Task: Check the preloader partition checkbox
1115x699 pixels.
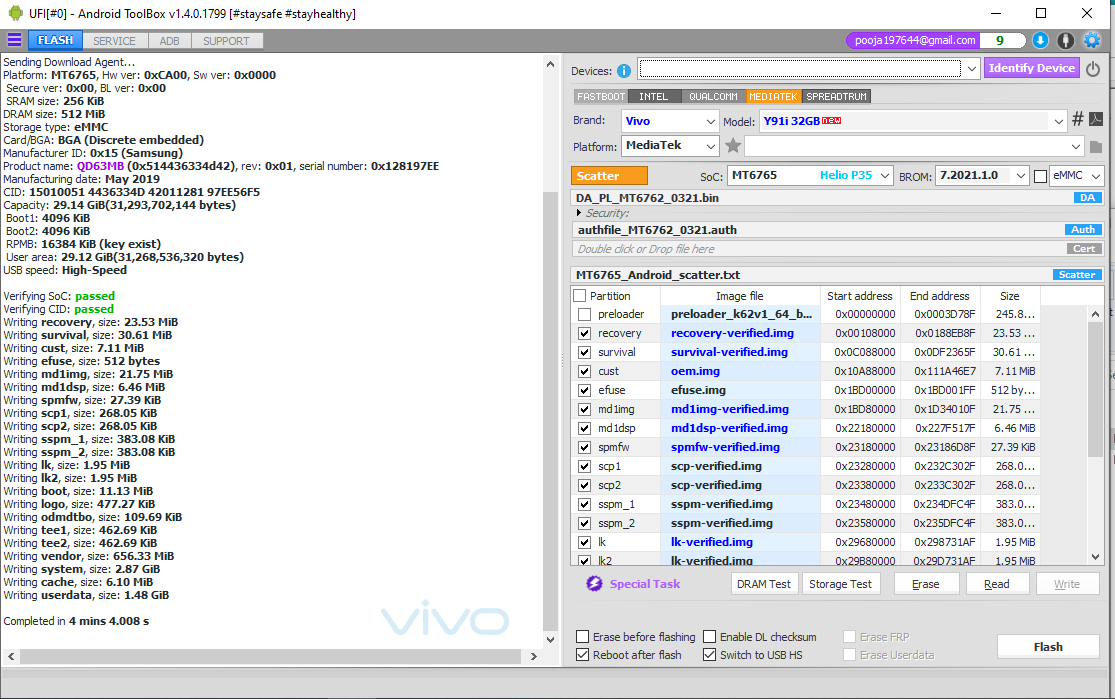Action: [585, 314]
